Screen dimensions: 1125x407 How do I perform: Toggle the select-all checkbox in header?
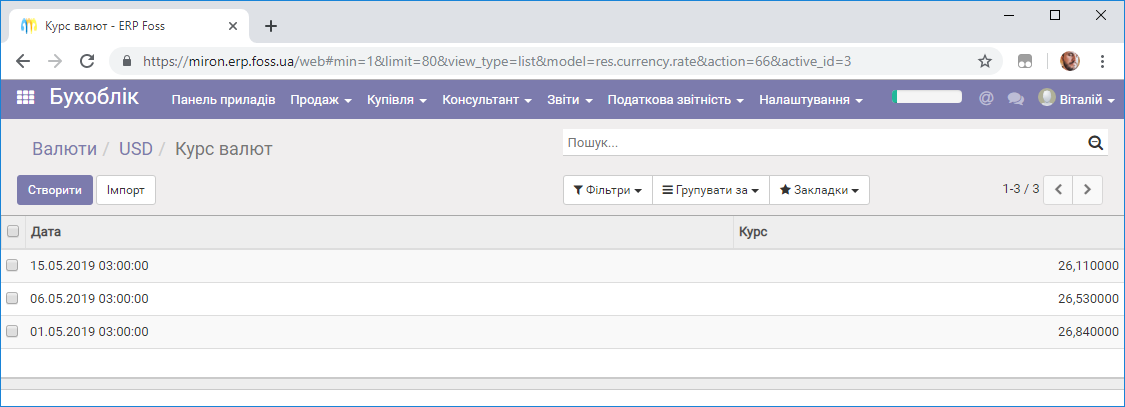tap(12, 231)
